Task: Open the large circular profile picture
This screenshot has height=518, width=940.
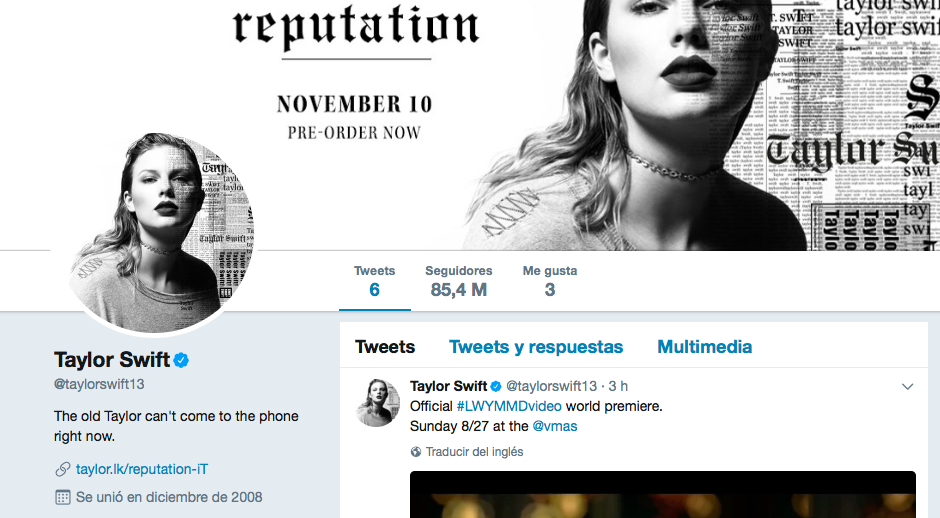Action: [x=160, y=232]
